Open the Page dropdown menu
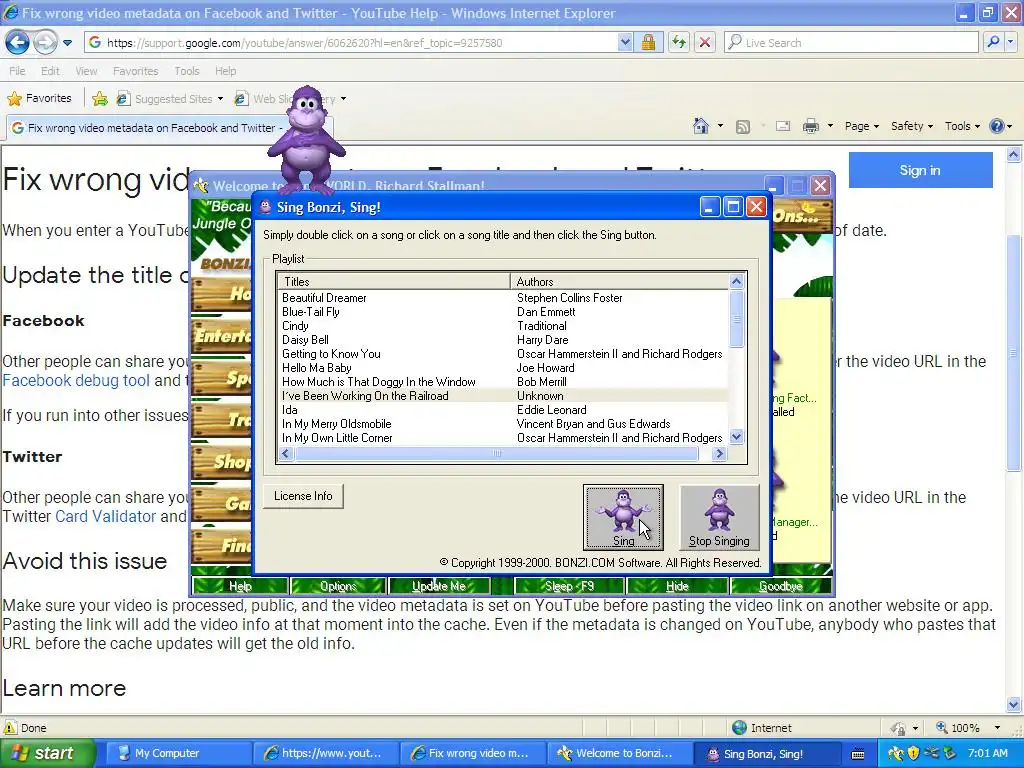This screenshot has height=768, width=1024. pos(862,126)
